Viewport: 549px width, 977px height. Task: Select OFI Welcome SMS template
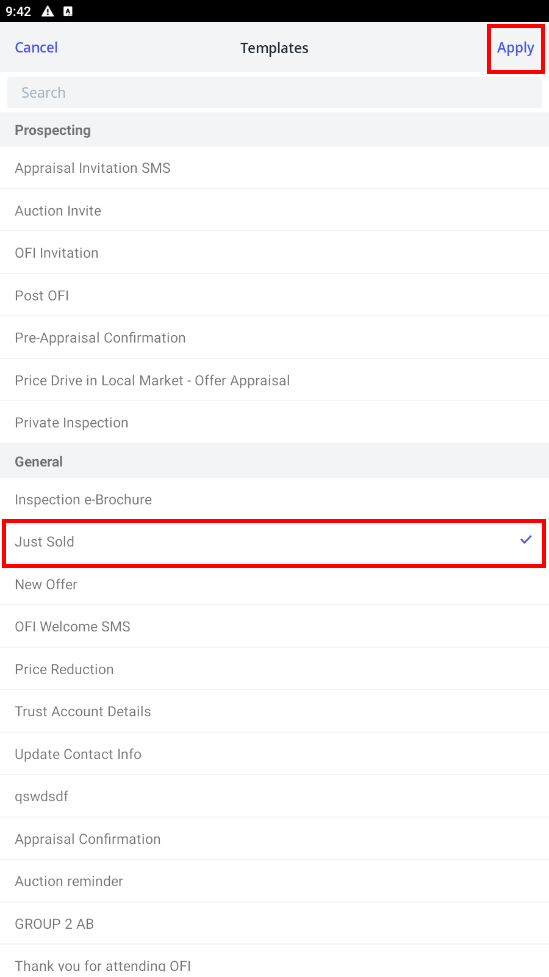(274, 627)
